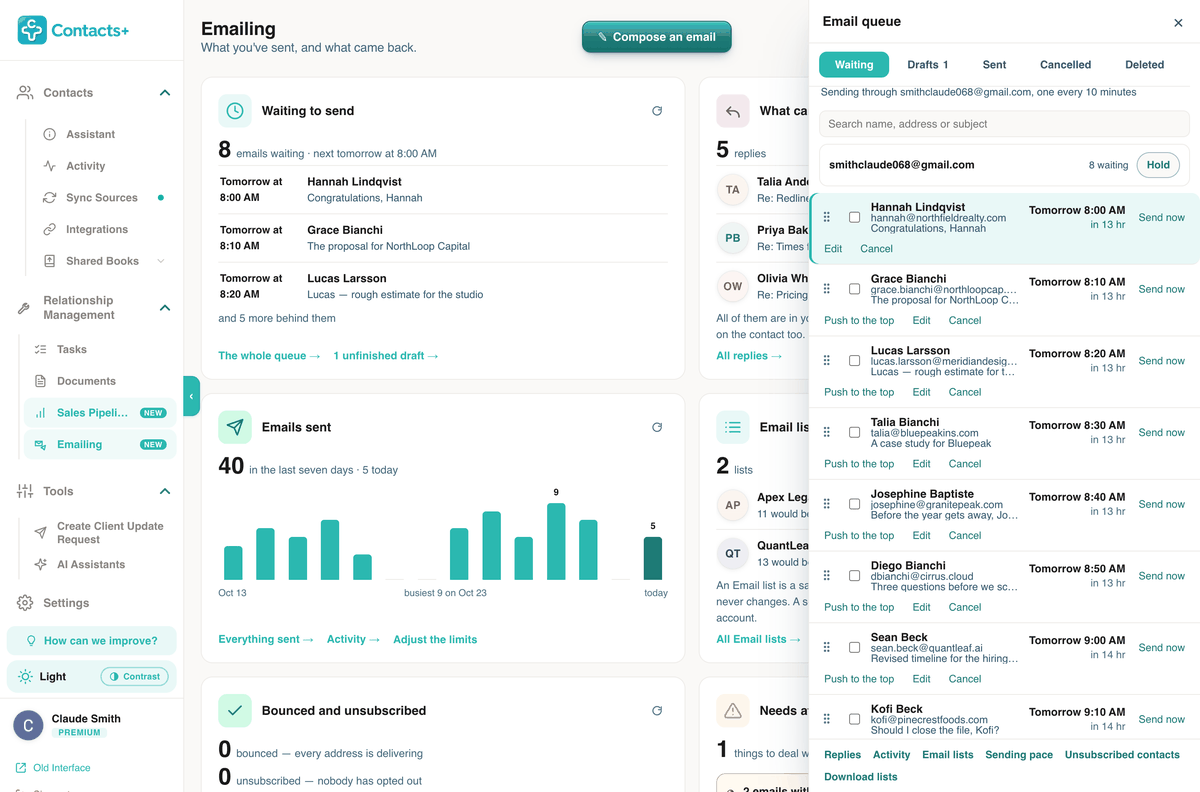Open AI Assistants in the sidebar
Viewport: 1200px width, 792px height.
pyautogui.click(x=91, y=565)
